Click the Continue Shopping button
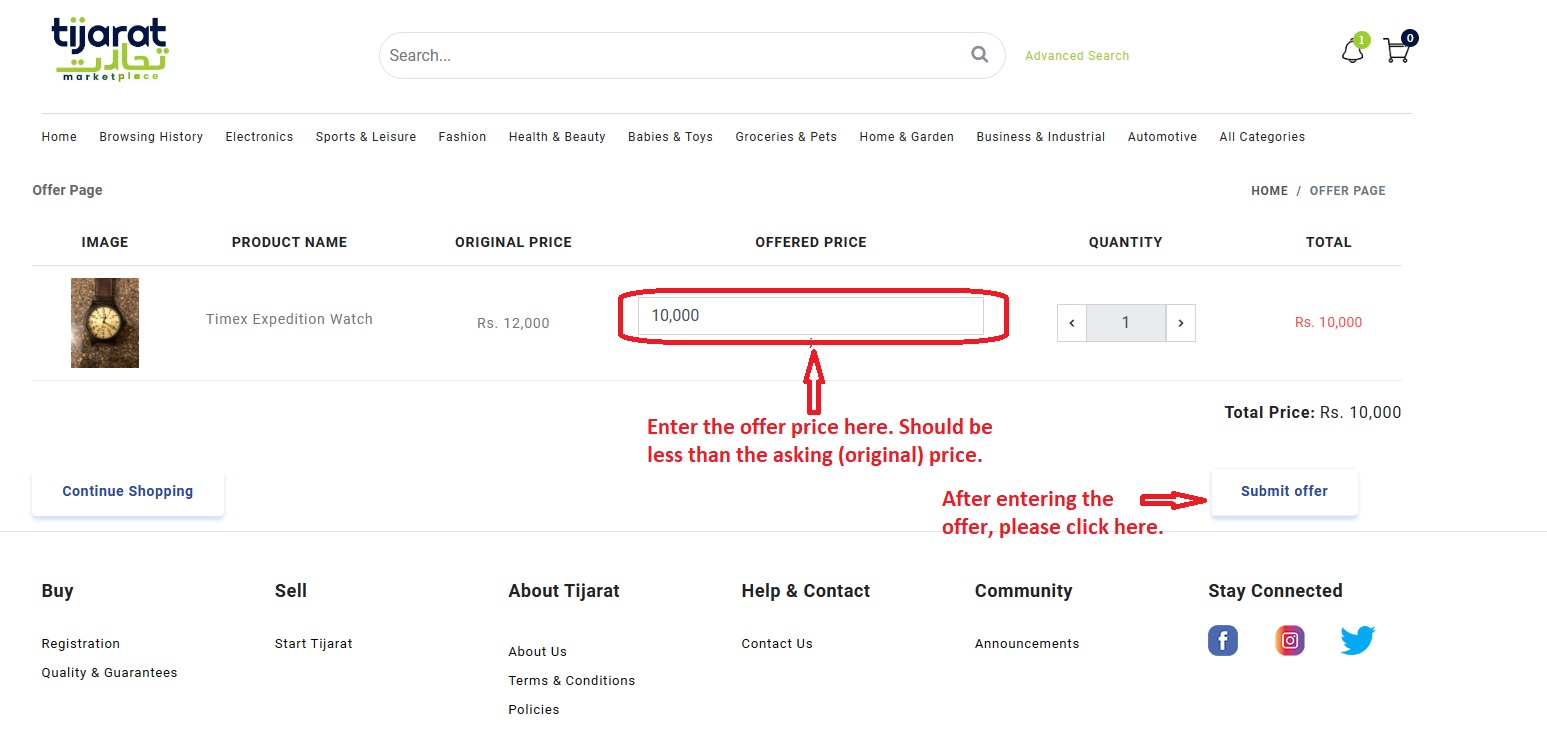This screenshot has height=742, width=1547. click(128, 492)
